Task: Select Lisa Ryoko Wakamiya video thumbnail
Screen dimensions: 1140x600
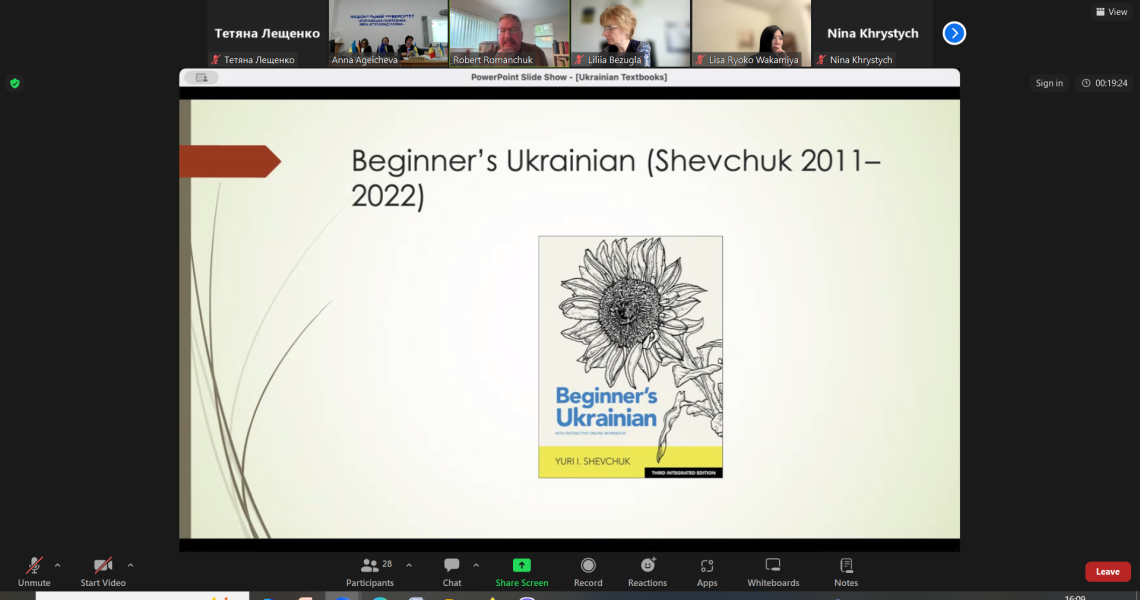Action: point(751,33)
